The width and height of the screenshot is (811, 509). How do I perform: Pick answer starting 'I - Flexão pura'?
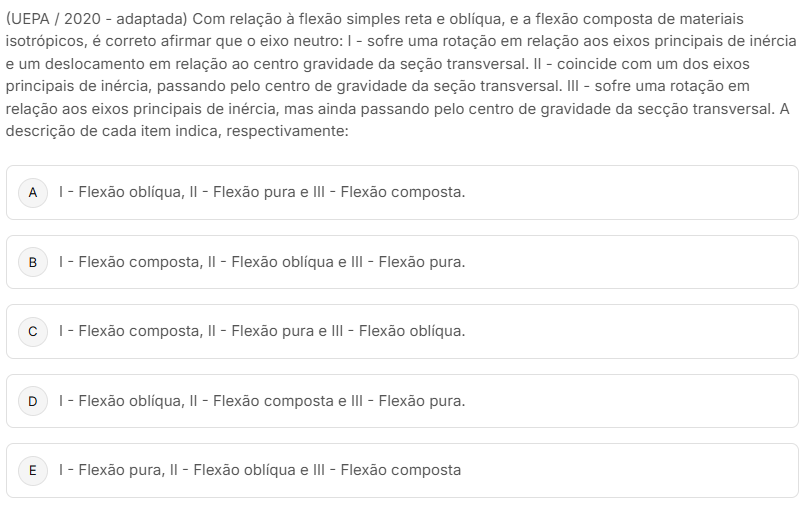[260, 470]
